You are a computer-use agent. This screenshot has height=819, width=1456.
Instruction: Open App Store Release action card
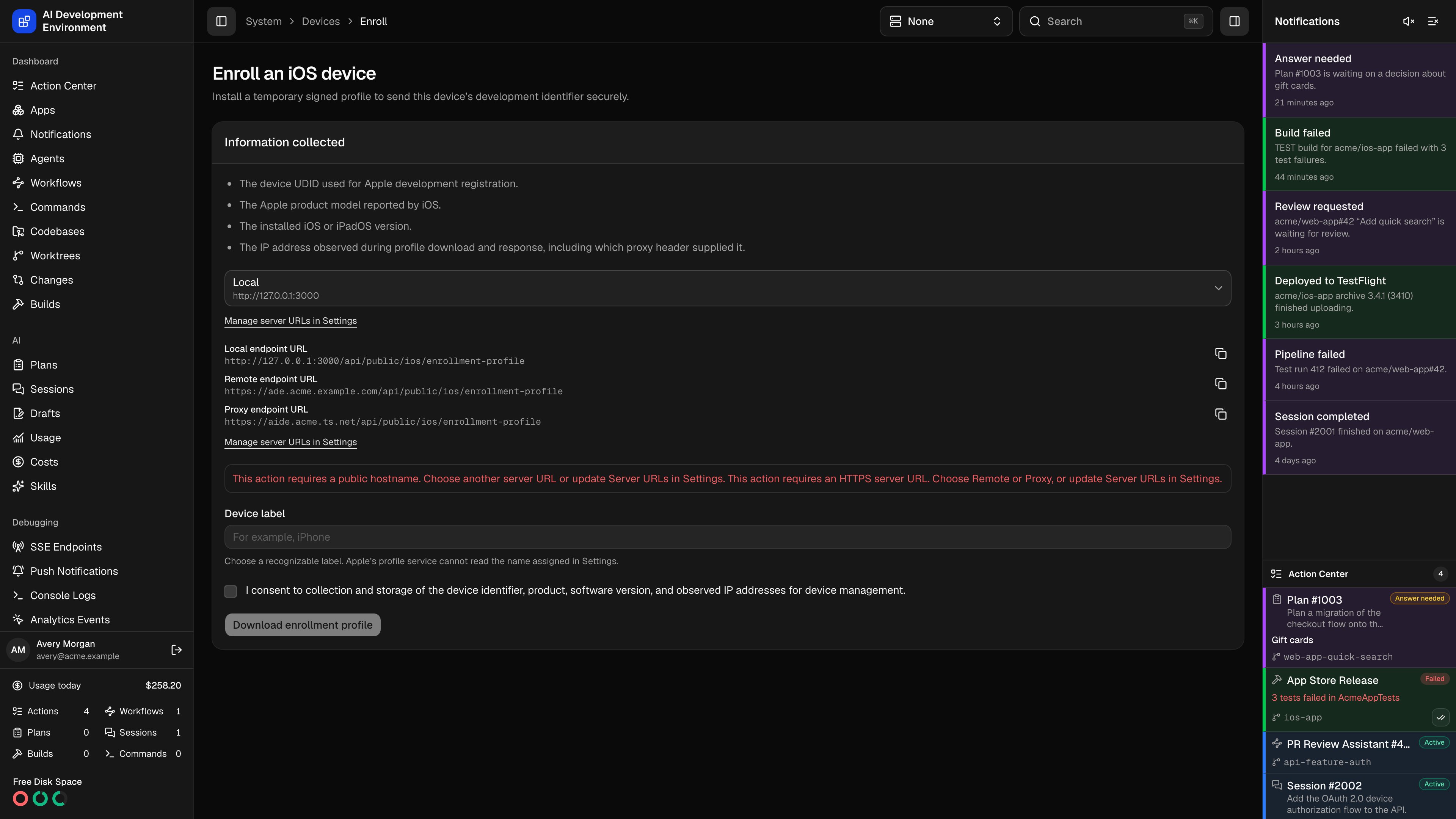coord(1359,699)
